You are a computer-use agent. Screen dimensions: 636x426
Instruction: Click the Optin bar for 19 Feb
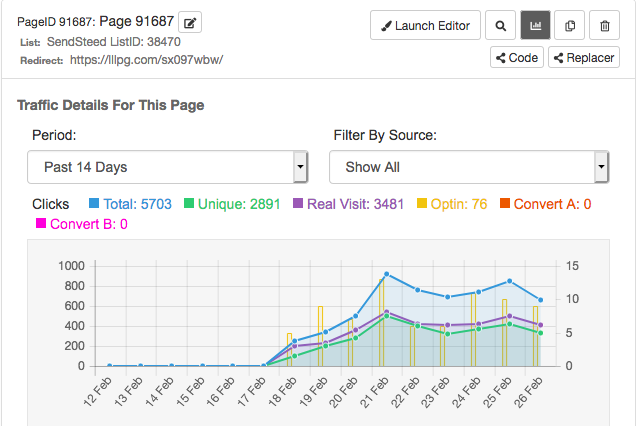pos(320,335)
